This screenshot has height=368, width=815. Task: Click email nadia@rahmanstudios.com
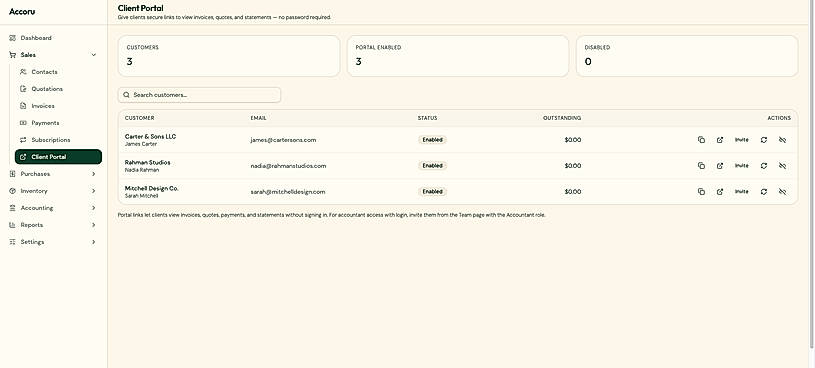(x=288, y=166)
